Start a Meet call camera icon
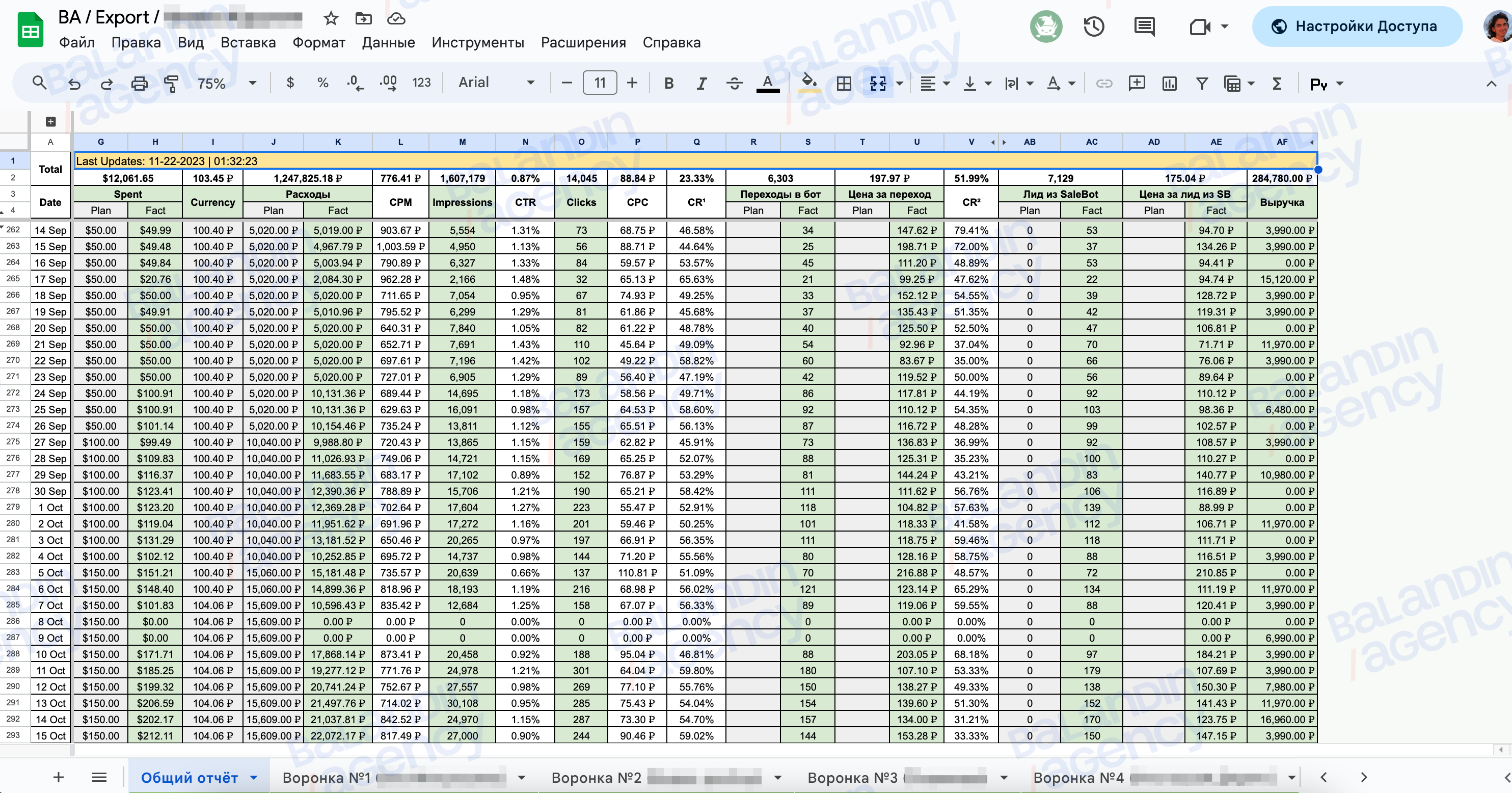 [1200, 27]
